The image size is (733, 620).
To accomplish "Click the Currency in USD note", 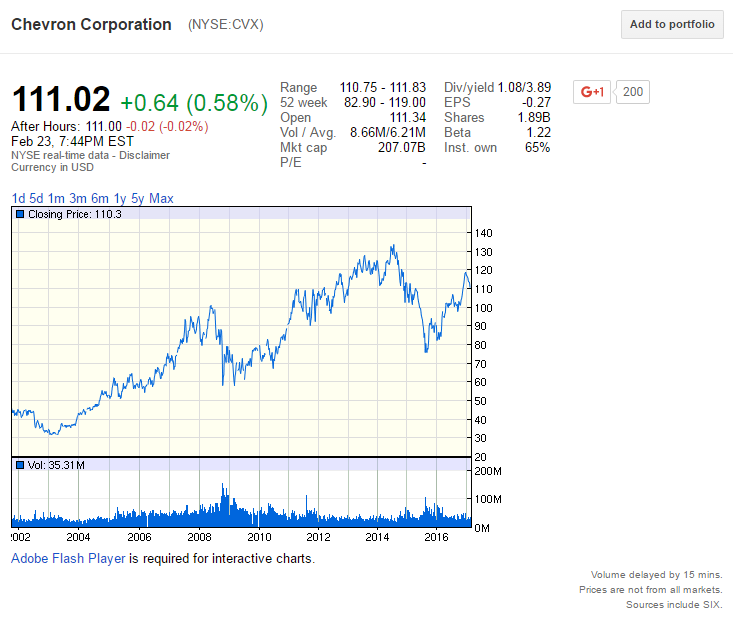I will pos(52,167).
